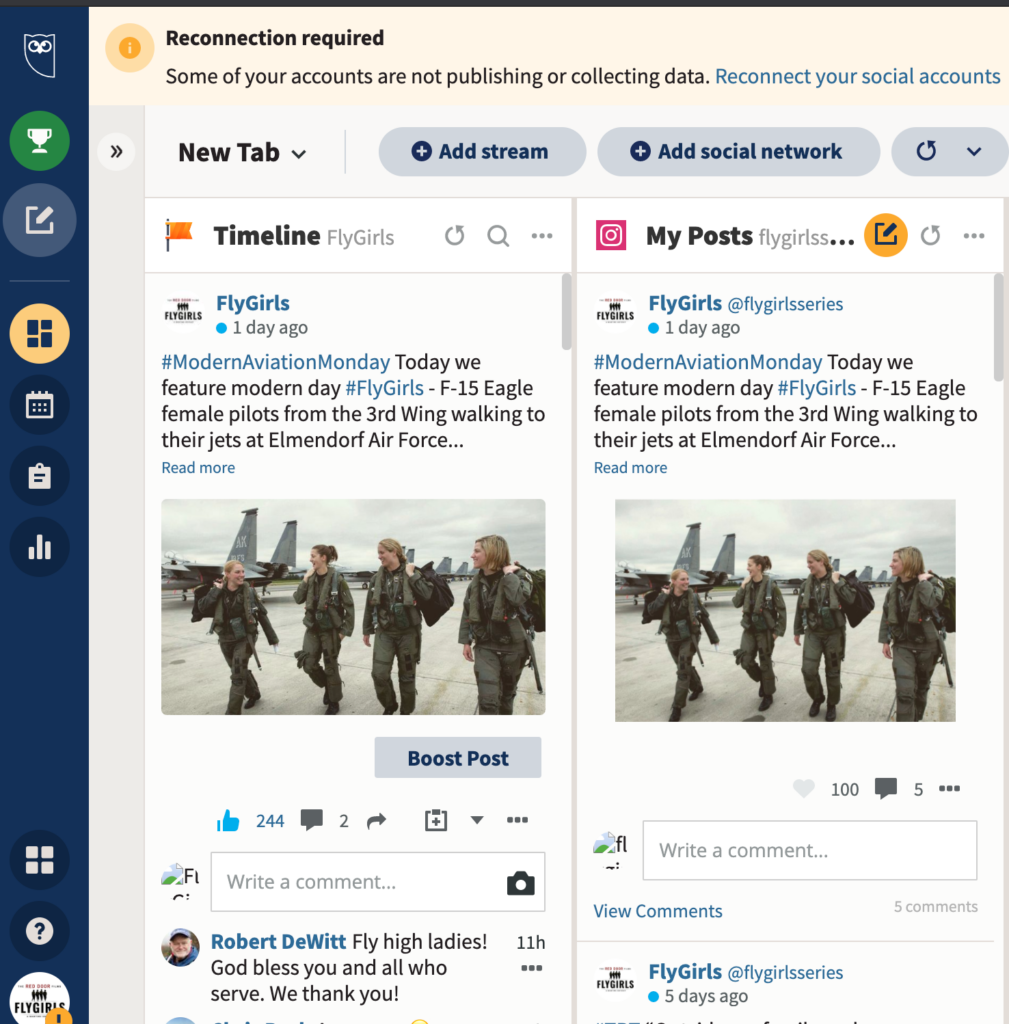Open FlyGirls profile name in Timeline post
The height and width of the screenshot is (1024, 1009).
(253, 303)
